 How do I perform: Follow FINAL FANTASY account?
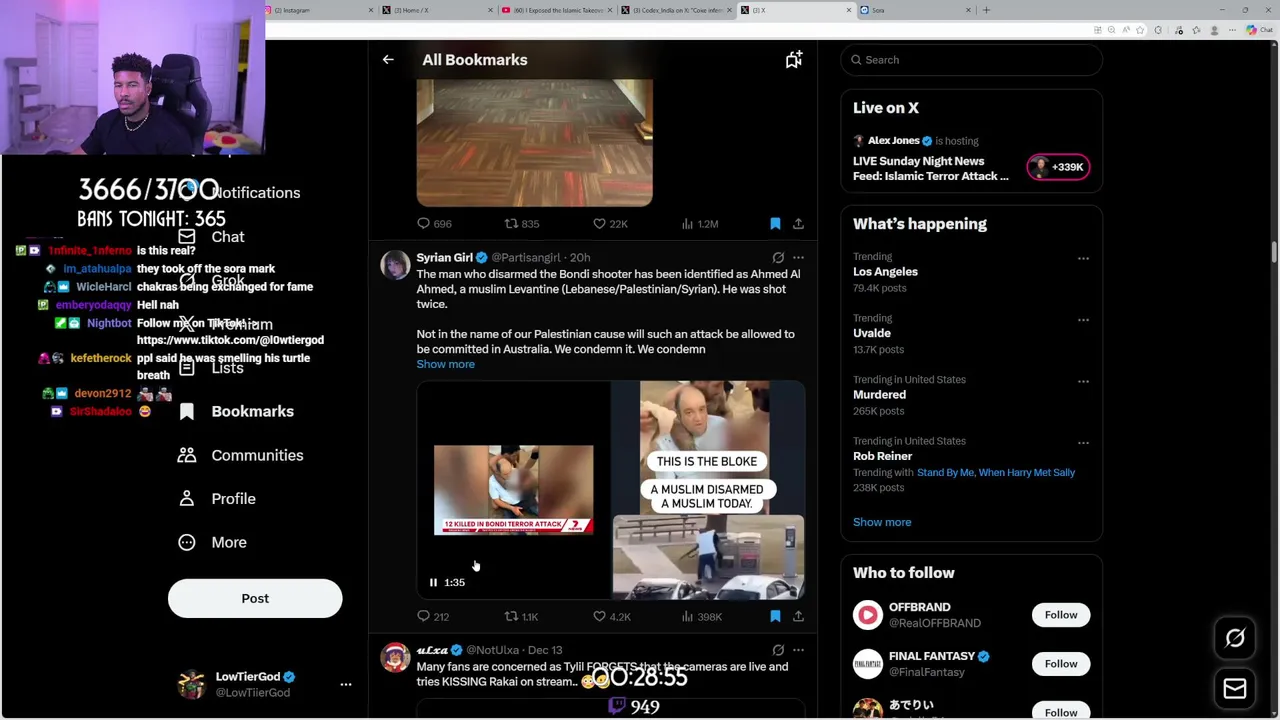1061,664
